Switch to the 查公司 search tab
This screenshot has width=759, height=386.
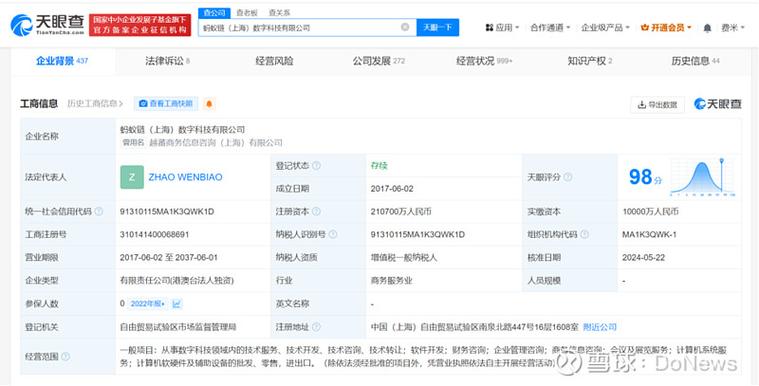[x=214, y=13]
